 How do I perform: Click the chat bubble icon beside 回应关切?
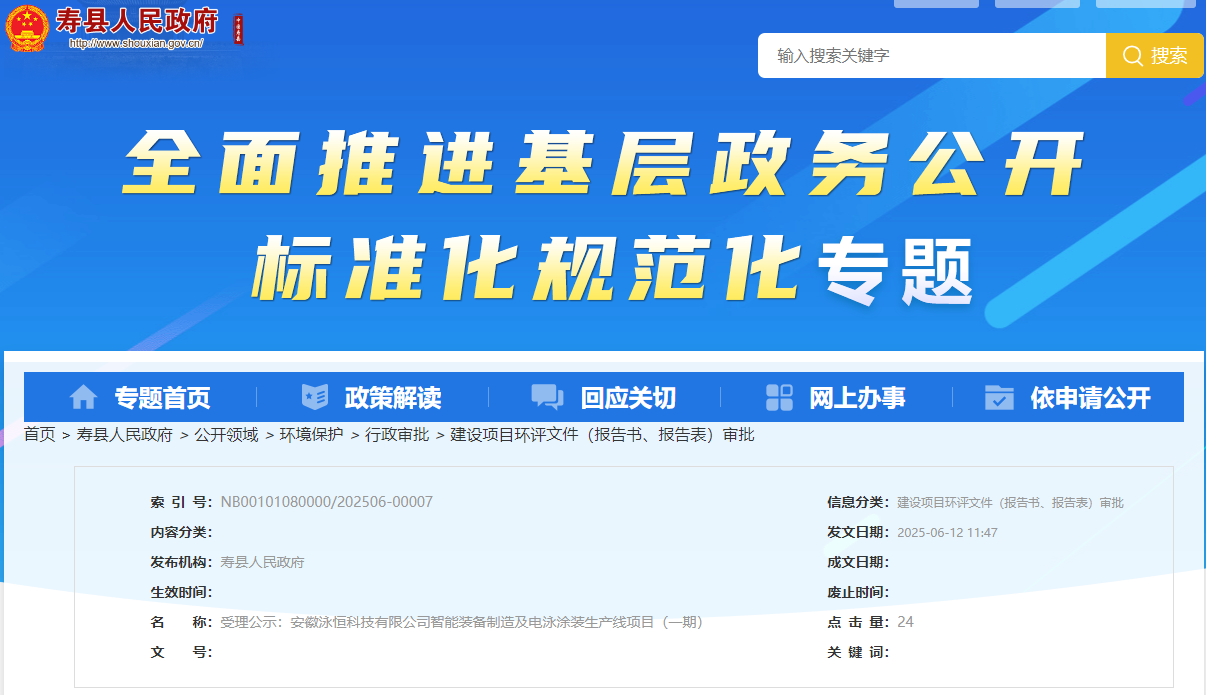point(547,397)
